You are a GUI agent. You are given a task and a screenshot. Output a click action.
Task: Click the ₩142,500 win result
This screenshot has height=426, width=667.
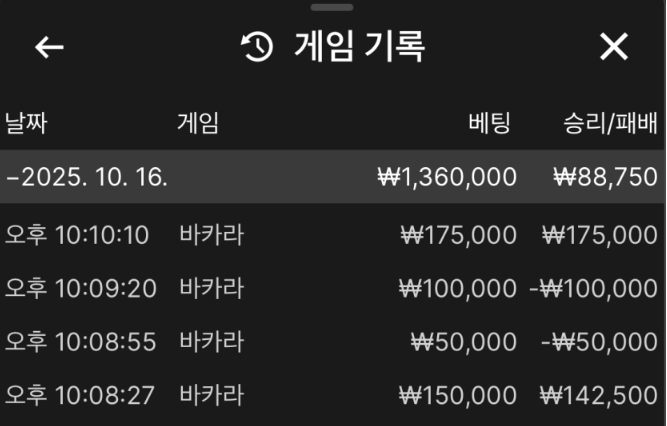pyautogui.click(x=598, y=395)
